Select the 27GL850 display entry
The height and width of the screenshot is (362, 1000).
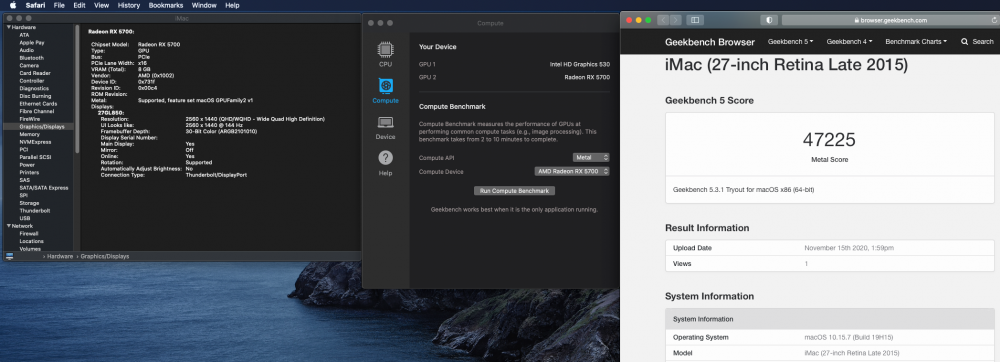coord(110,113)
